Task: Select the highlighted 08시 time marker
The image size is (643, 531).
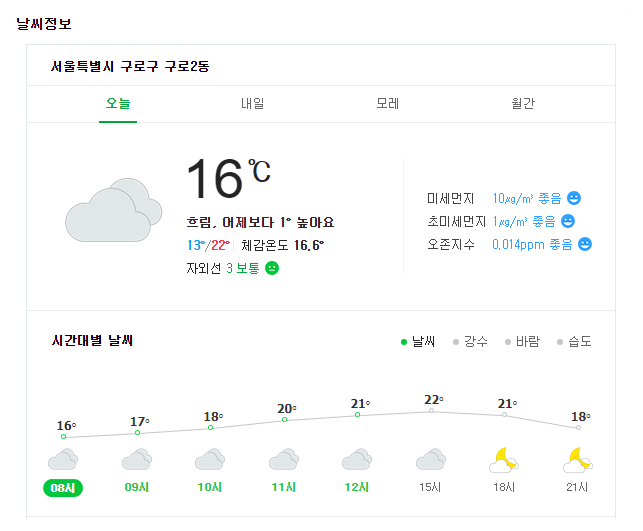Action: (63, 488)
